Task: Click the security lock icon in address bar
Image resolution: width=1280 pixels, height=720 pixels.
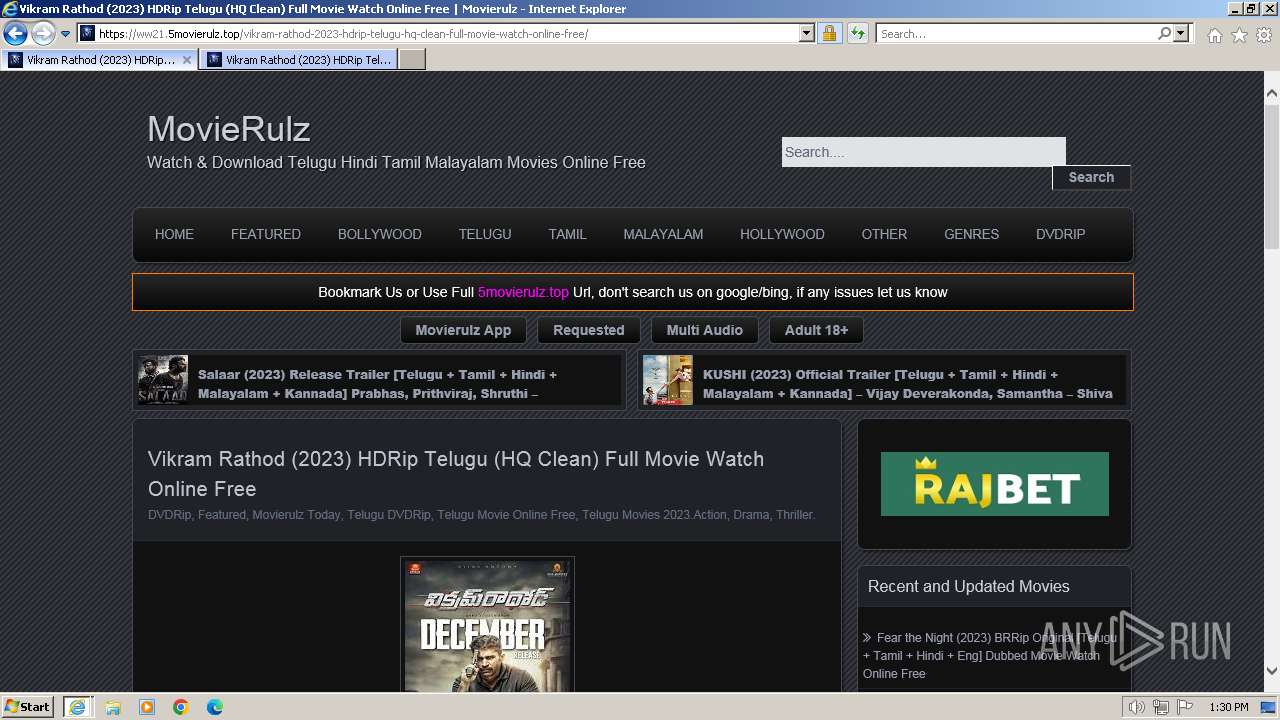Action: pyautogui.click(x=829, y=34)
